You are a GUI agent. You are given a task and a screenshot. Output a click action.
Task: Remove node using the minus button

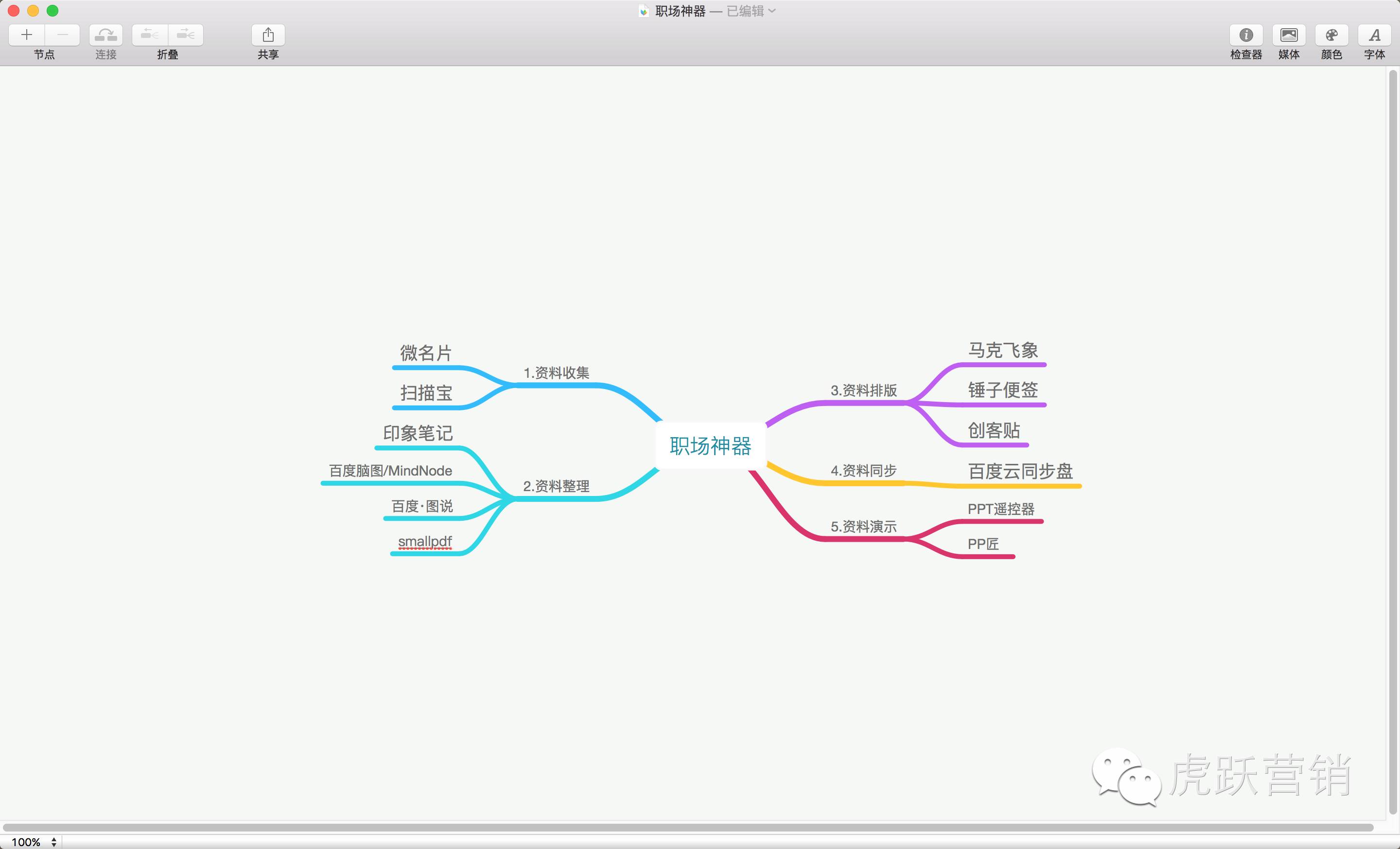coord(63,35)
